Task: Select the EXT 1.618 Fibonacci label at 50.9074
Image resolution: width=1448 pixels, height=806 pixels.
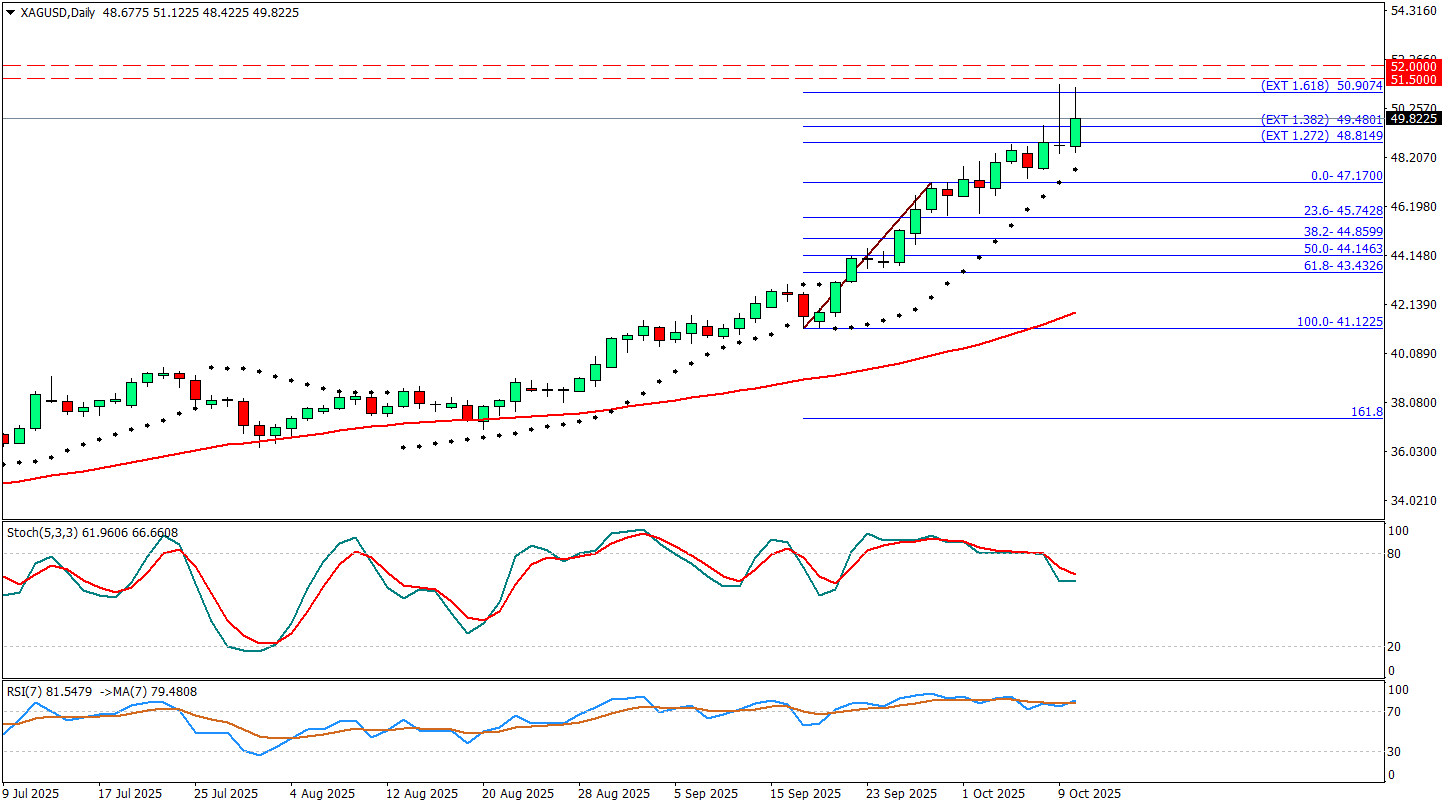Action: (x=1322, y=87)
